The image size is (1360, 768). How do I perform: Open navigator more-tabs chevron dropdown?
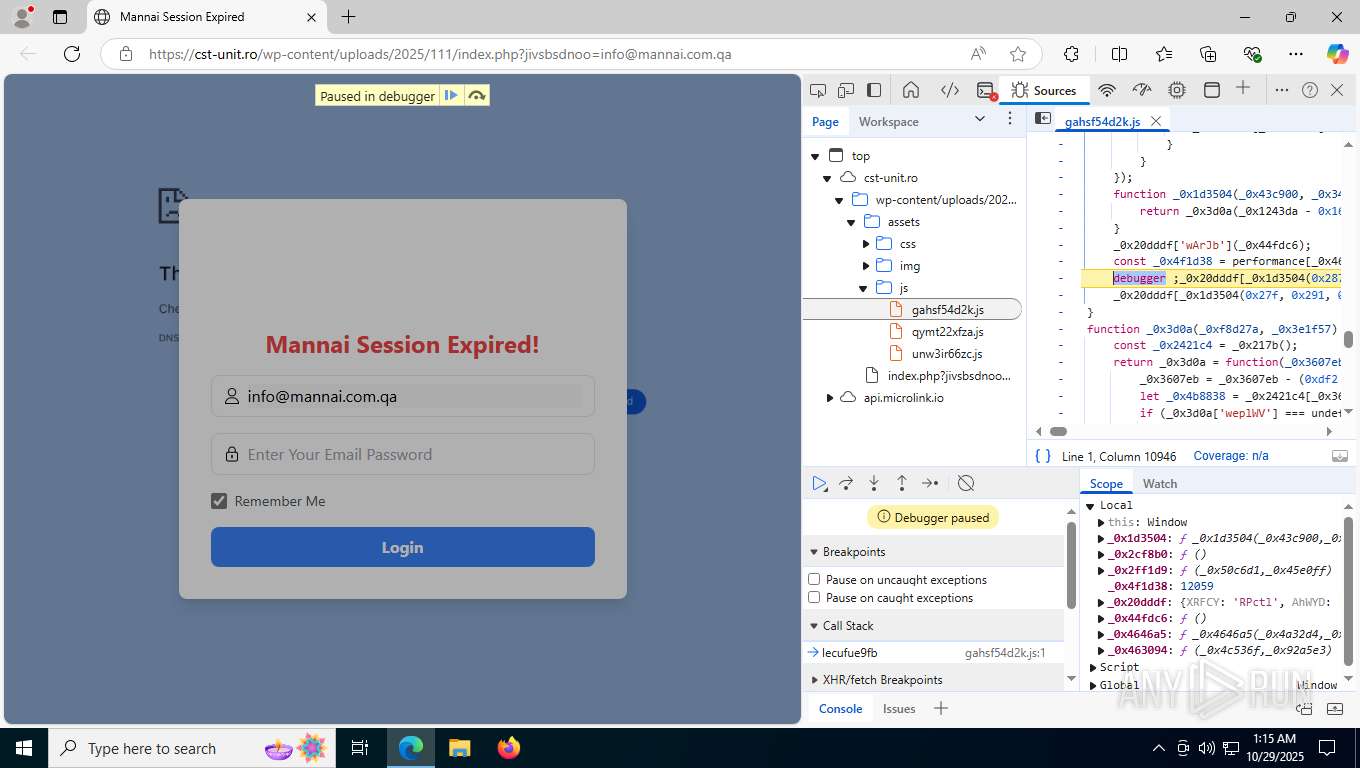[x=979, y=119]
